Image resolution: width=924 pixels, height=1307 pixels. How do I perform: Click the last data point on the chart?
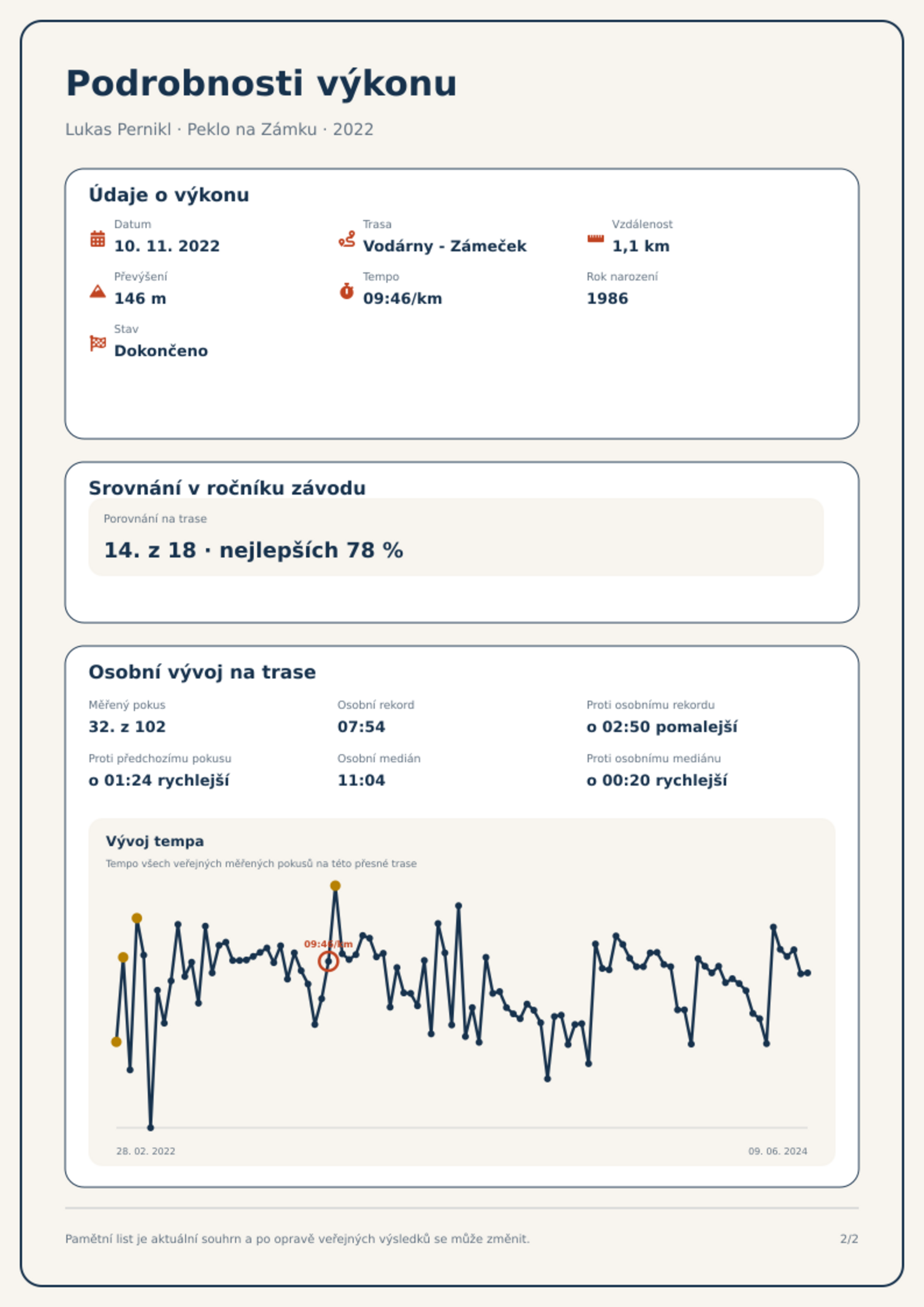[x=807, y=973]
